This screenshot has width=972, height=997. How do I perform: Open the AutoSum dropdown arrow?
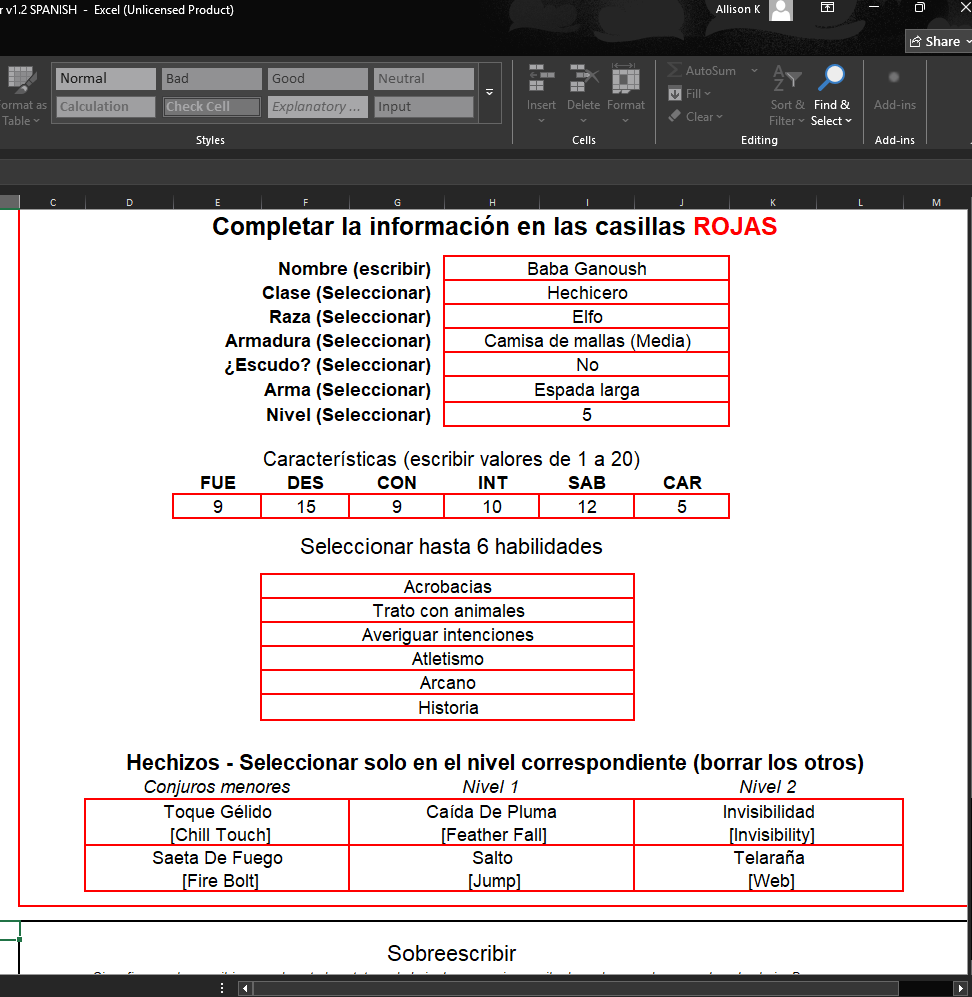(754, 71)
